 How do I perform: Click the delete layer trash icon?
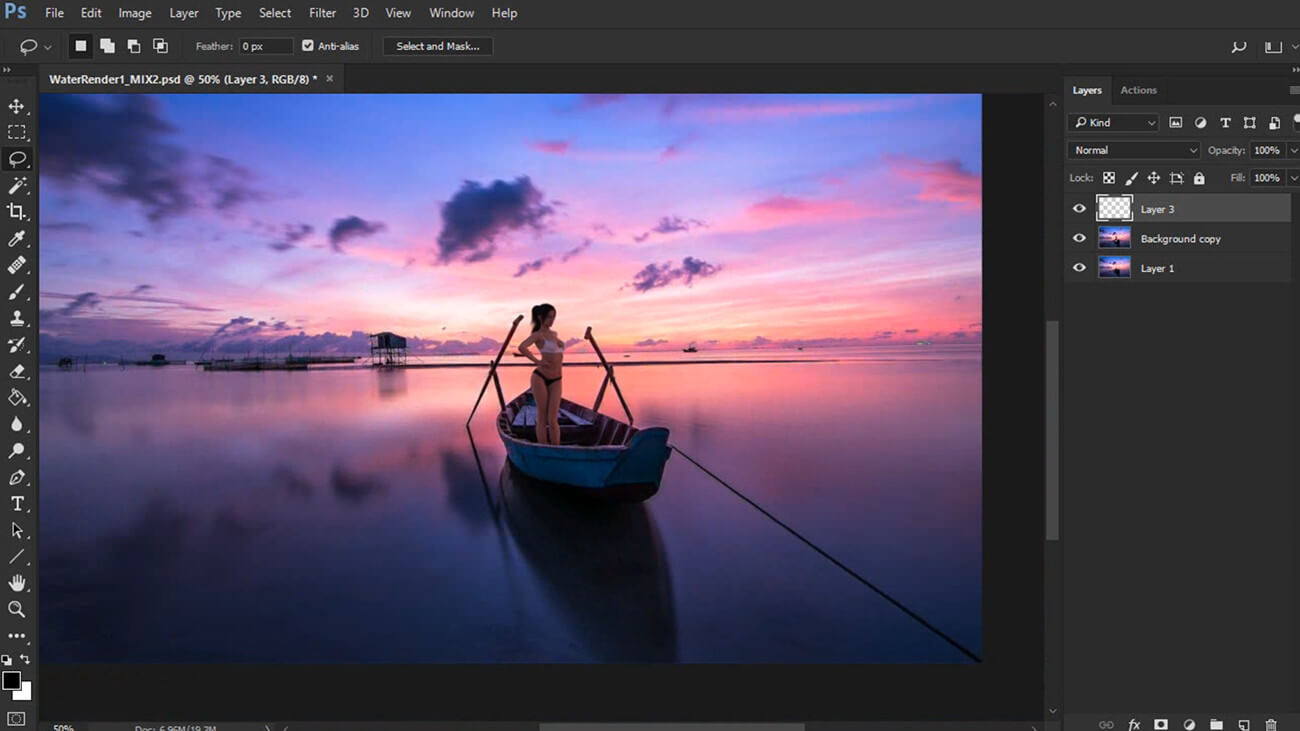[x=1271, y=724]
